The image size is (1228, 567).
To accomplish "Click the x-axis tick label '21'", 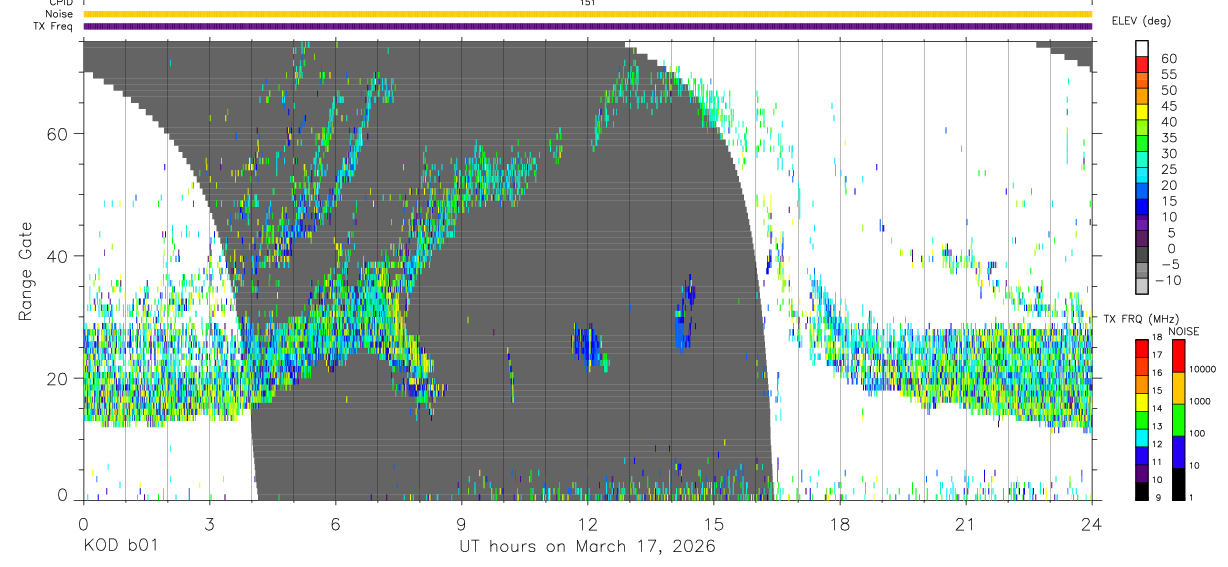I will pyautogui.click(x=965, y=524).
